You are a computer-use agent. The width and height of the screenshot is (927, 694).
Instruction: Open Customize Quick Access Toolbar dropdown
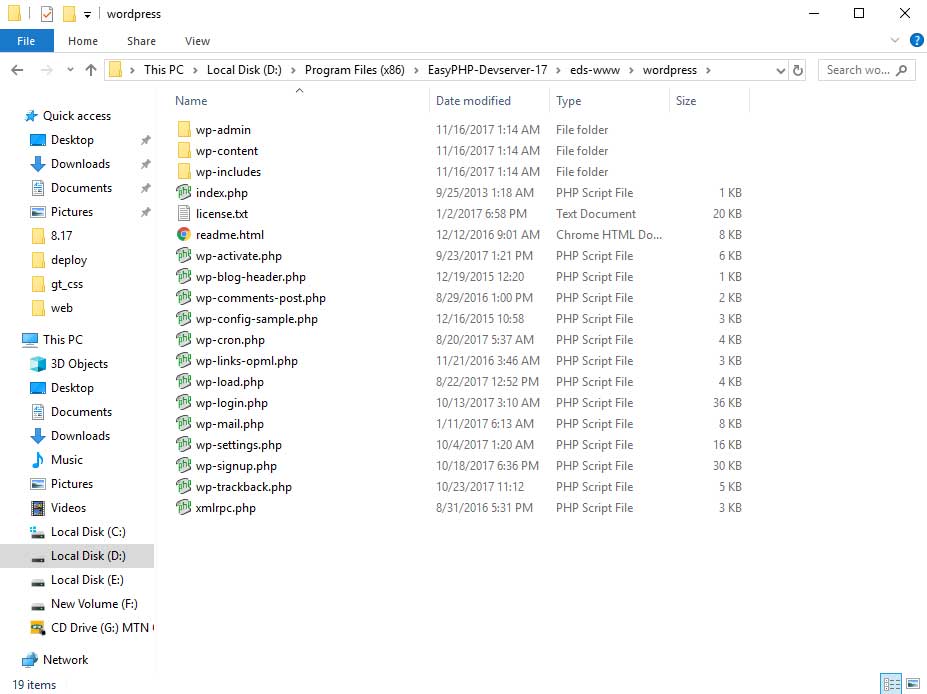(x=87, y=15)
